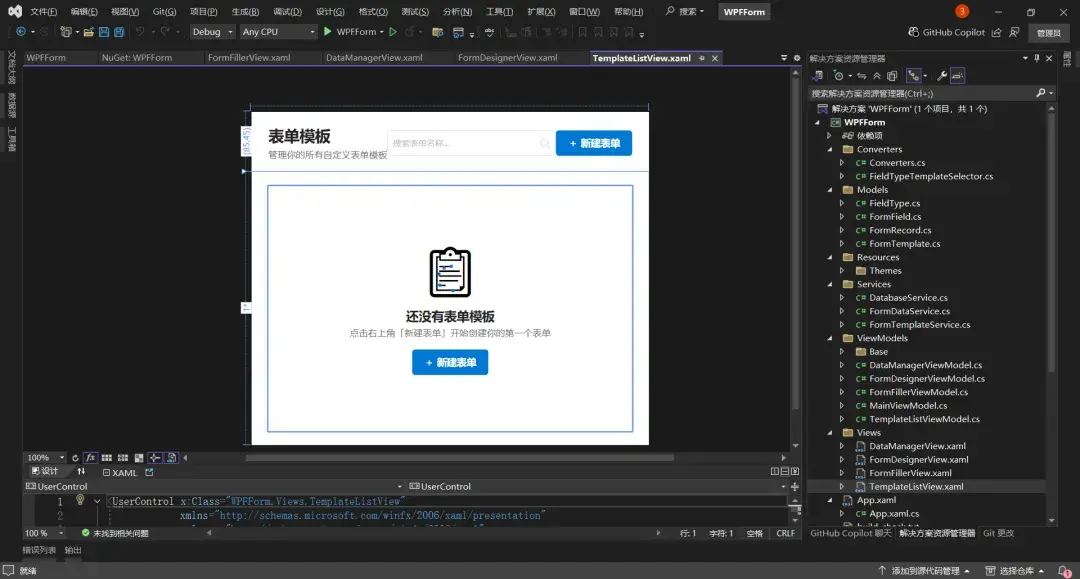The height and width of the screenshot is (579, 1080).
Task: Switch to XAML pane button
Action: [120, 472]
